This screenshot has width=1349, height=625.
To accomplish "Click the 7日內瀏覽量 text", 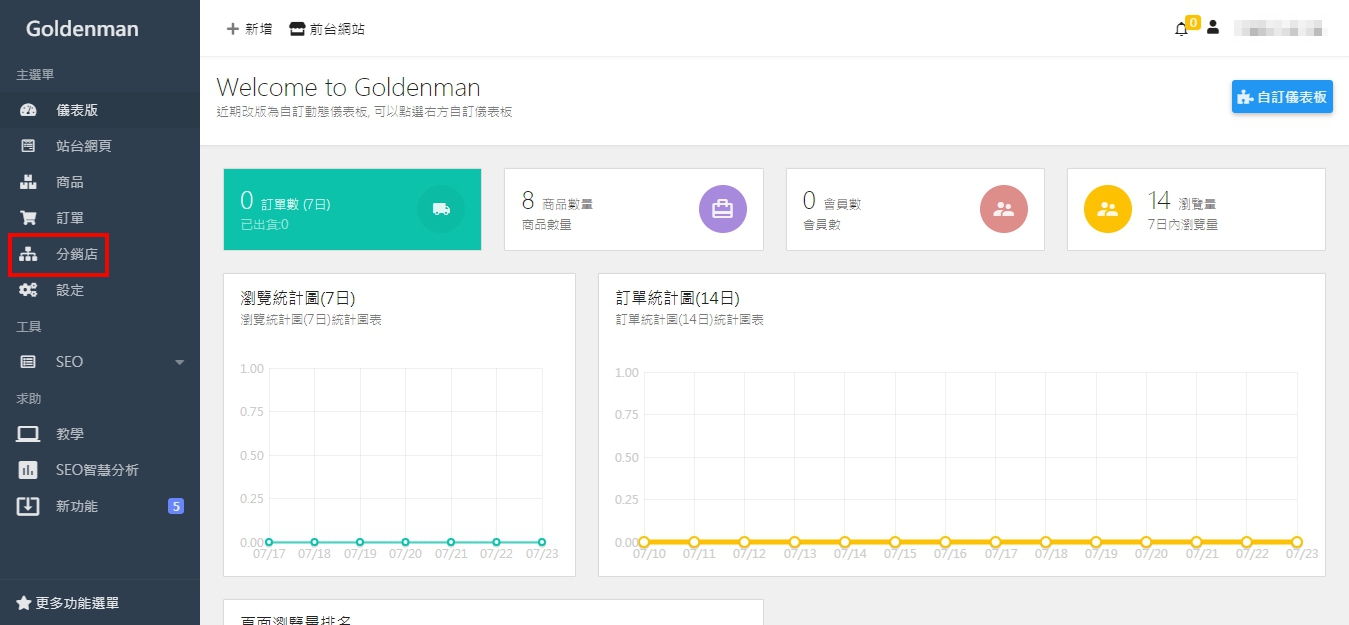I will click(x=1182, y=224).
